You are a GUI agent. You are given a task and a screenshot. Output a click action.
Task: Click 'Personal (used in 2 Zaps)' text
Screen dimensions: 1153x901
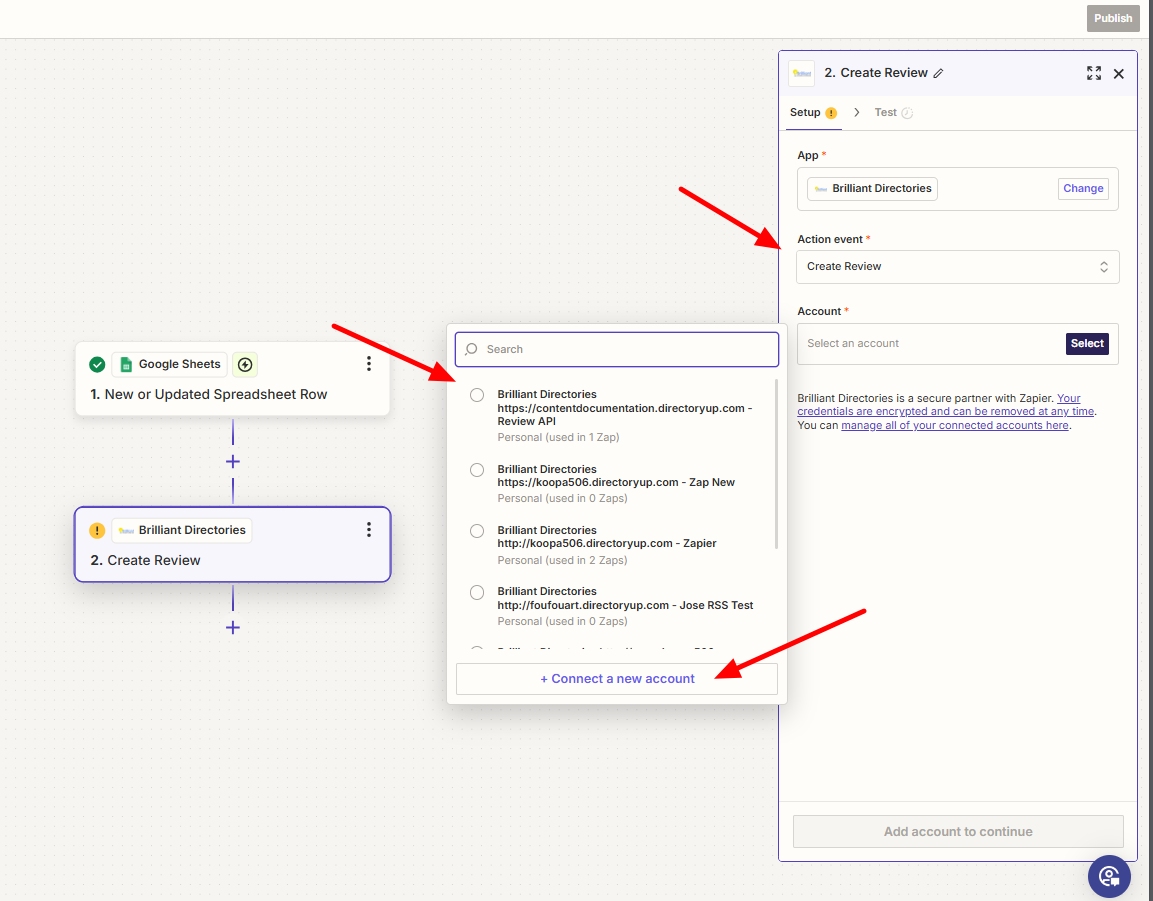[562, 560]
